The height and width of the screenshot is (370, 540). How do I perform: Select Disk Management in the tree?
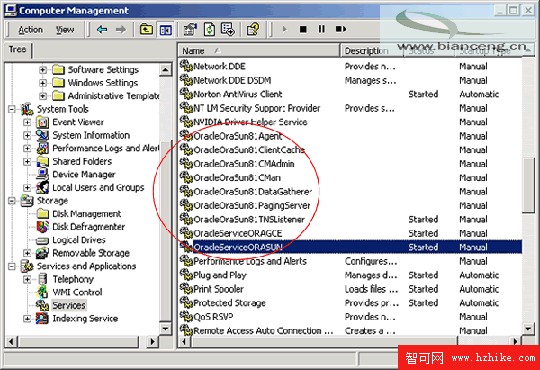[86, 214]
